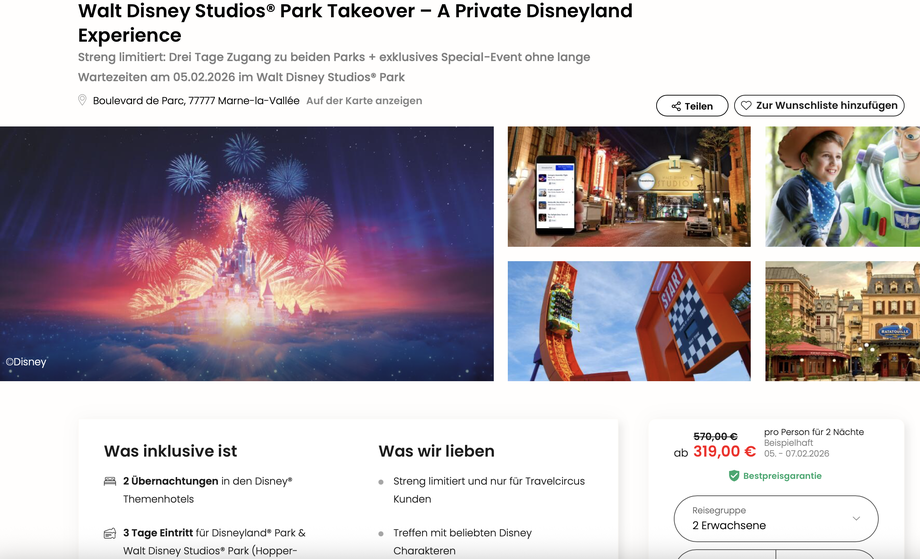Share the offer via the Teilen button

[692, 106]
